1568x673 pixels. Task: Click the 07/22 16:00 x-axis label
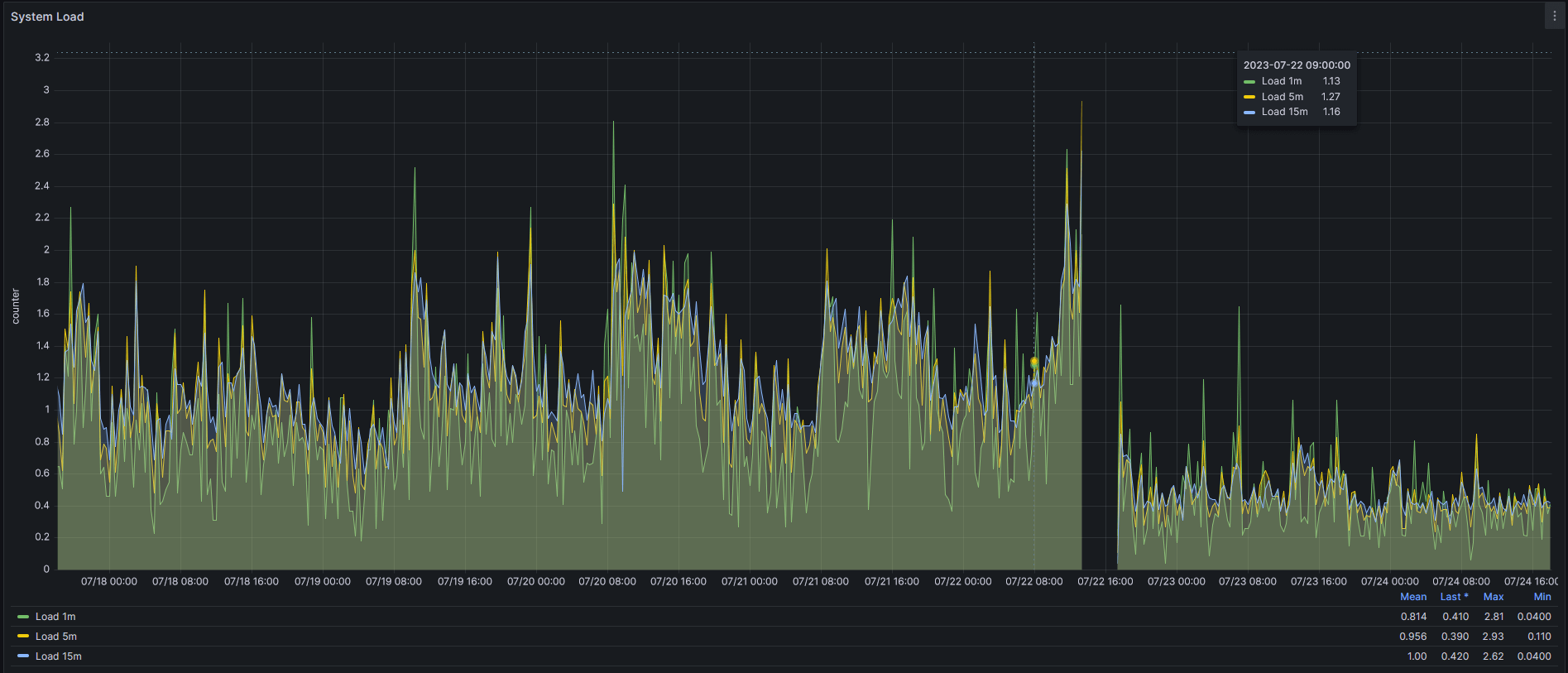1105,582
